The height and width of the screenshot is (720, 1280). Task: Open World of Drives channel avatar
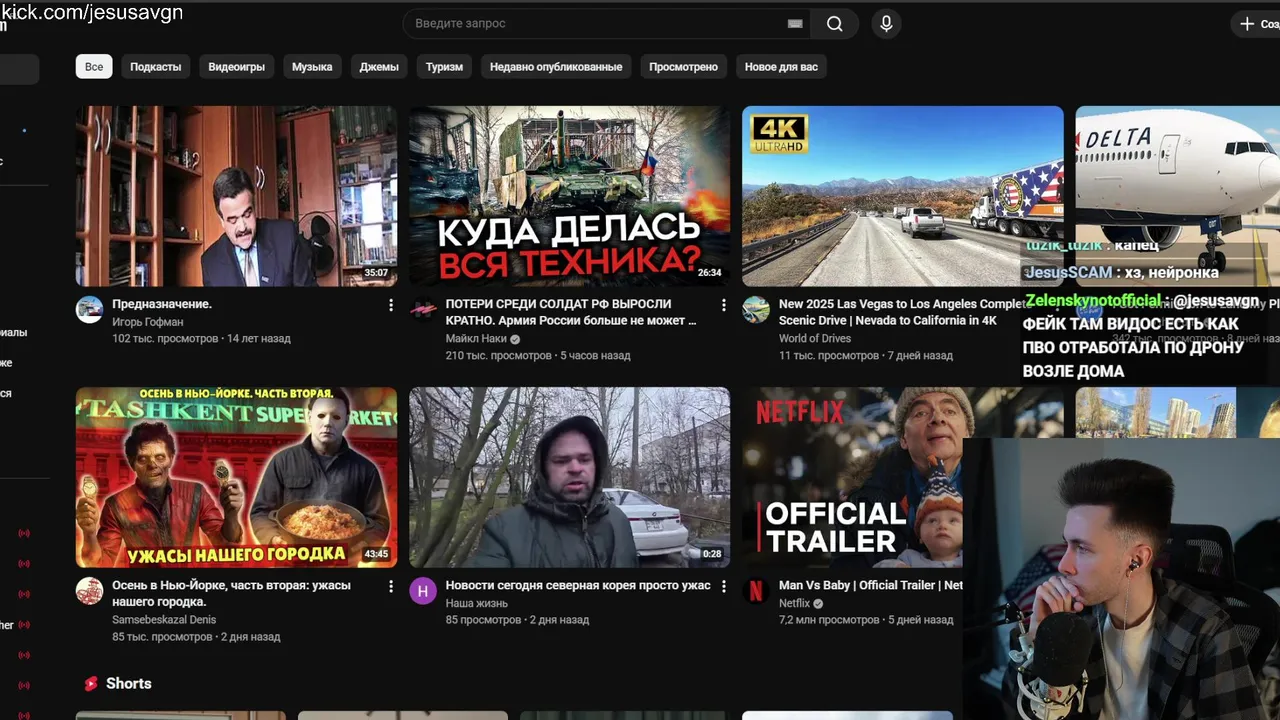click(756, 309)
